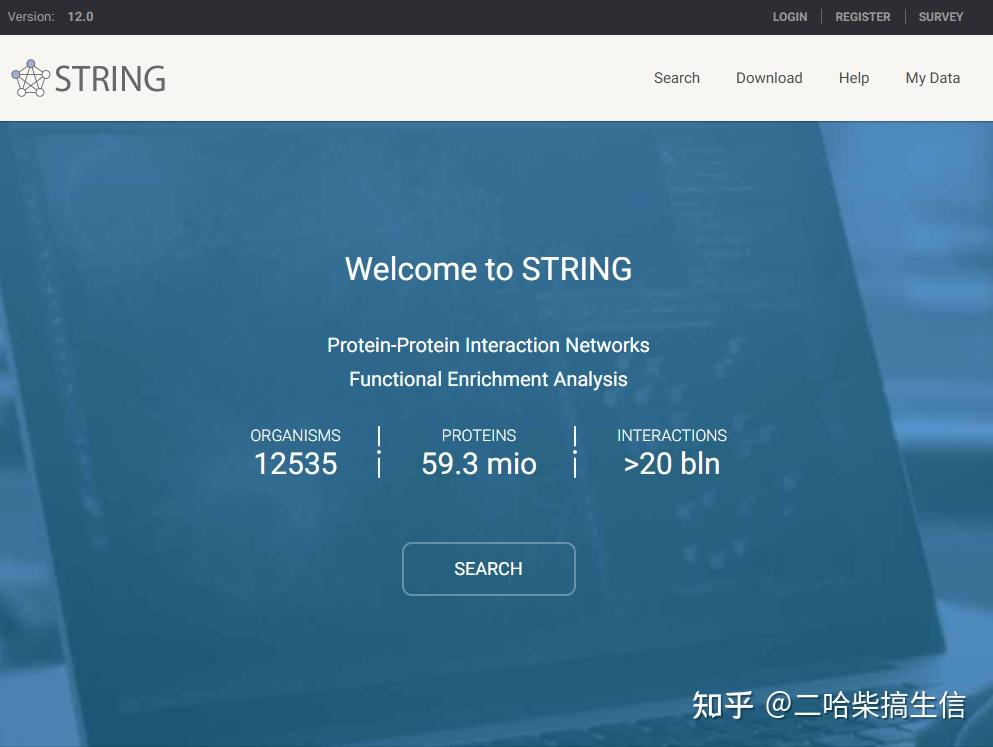Click the PROTEINS count 59.3 mio
Image resolution: width=993 pixels, height=747 pixels.
(x=479, y=463)
